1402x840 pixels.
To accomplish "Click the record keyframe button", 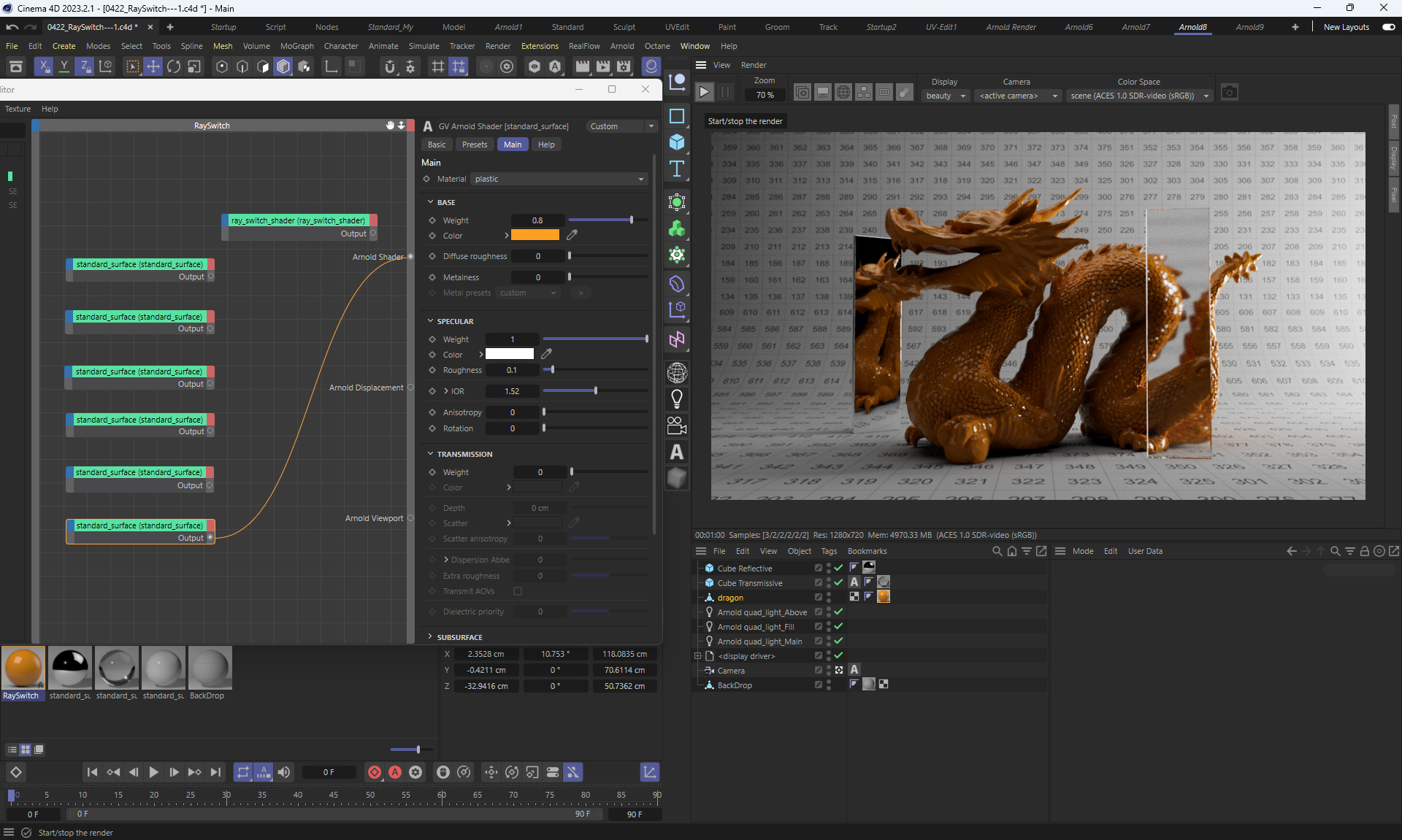I will pos(375,772).
